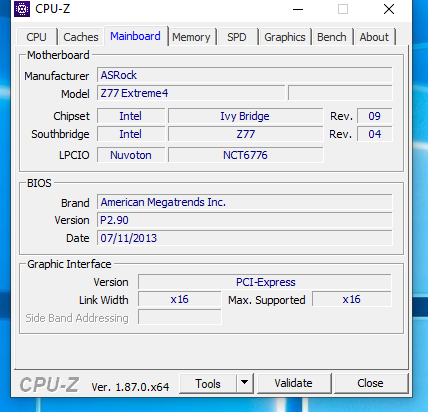Expand the Tools dropdown arrow
Image resolution: width=428 pixels, height=412 pixels.
245,383
